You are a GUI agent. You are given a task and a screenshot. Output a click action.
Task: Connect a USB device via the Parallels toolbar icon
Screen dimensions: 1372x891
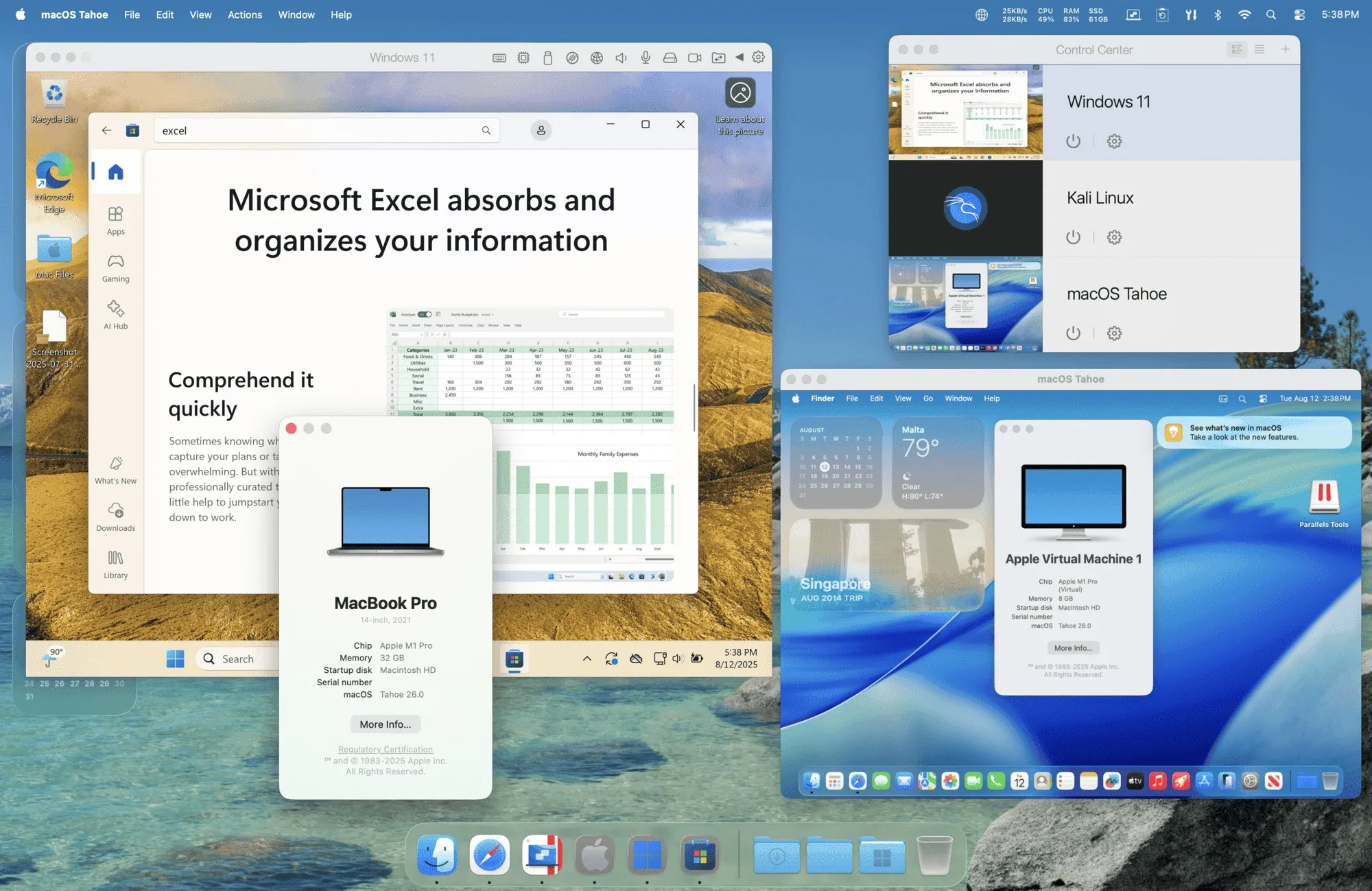[547, 57]
